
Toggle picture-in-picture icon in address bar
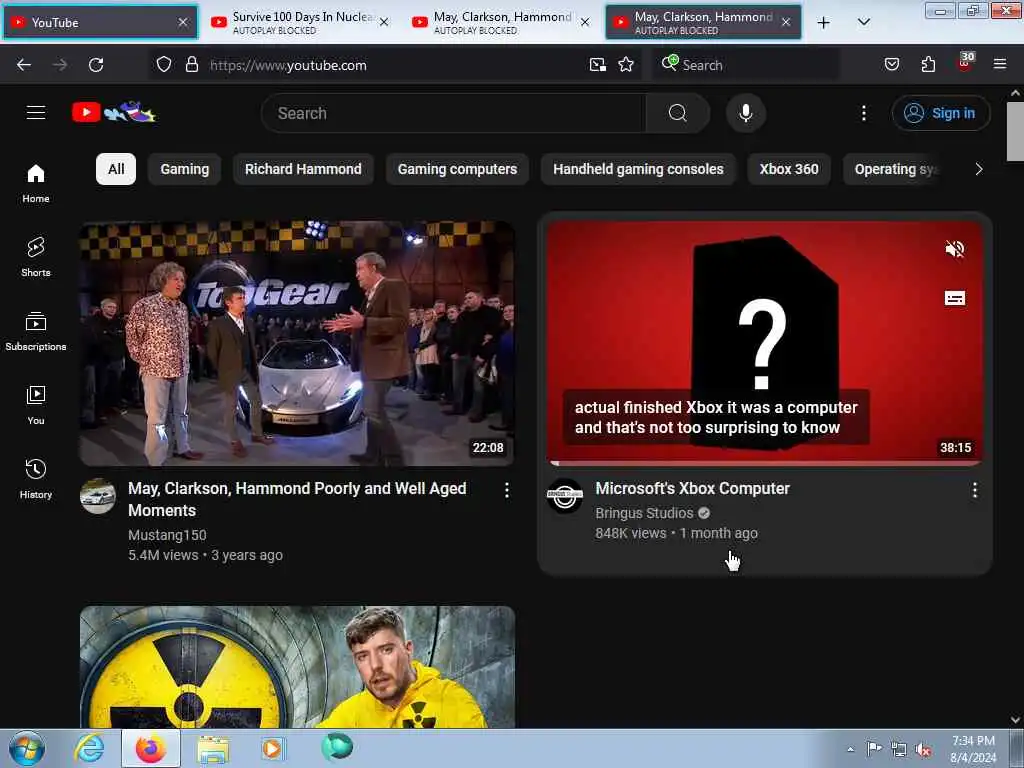coord(598,64)
